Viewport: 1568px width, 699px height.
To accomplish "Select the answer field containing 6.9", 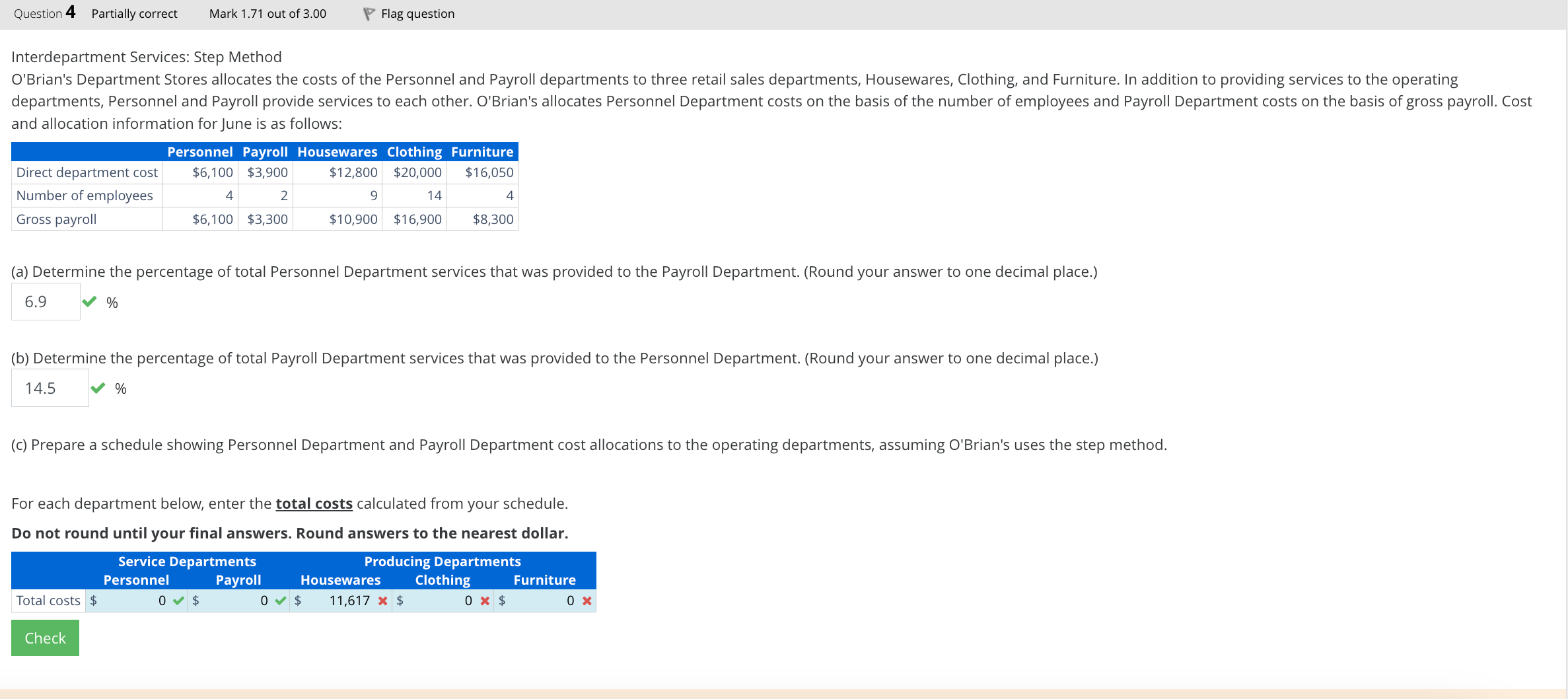I will tap(45, 301).
